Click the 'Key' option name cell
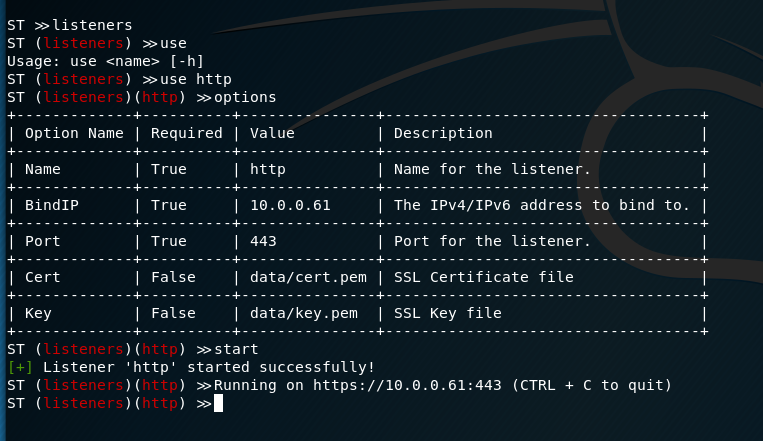Screen dimensions: 763x441 (x=38, y=313)
